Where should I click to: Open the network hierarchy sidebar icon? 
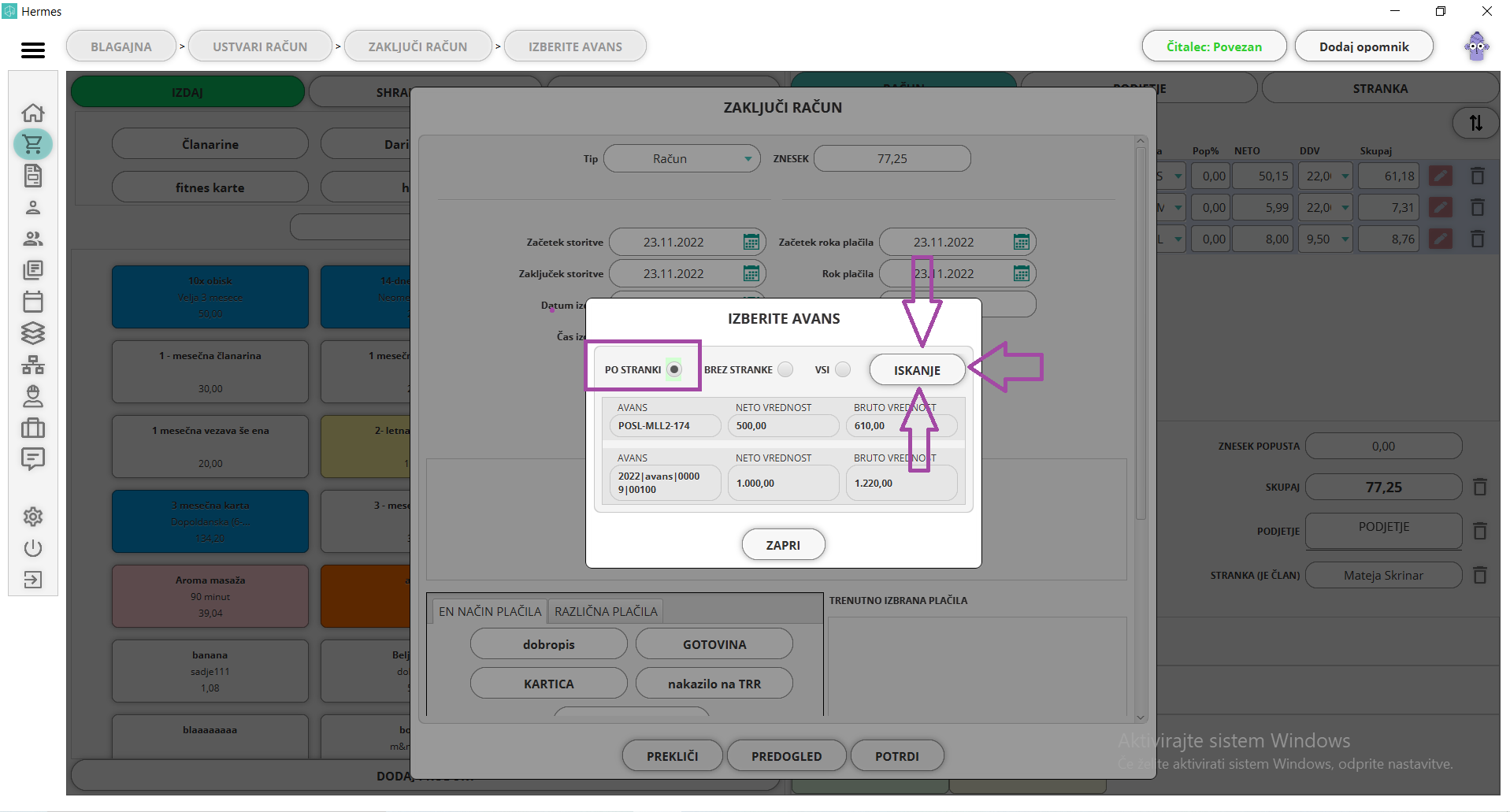[x=33, y=365]
